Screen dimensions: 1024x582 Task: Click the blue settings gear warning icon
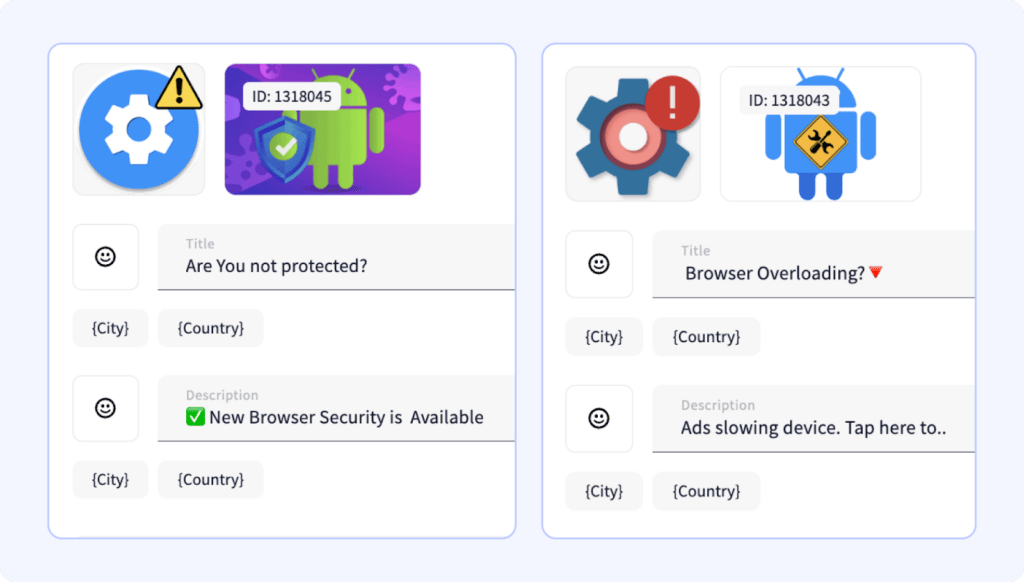click(139, 129)
